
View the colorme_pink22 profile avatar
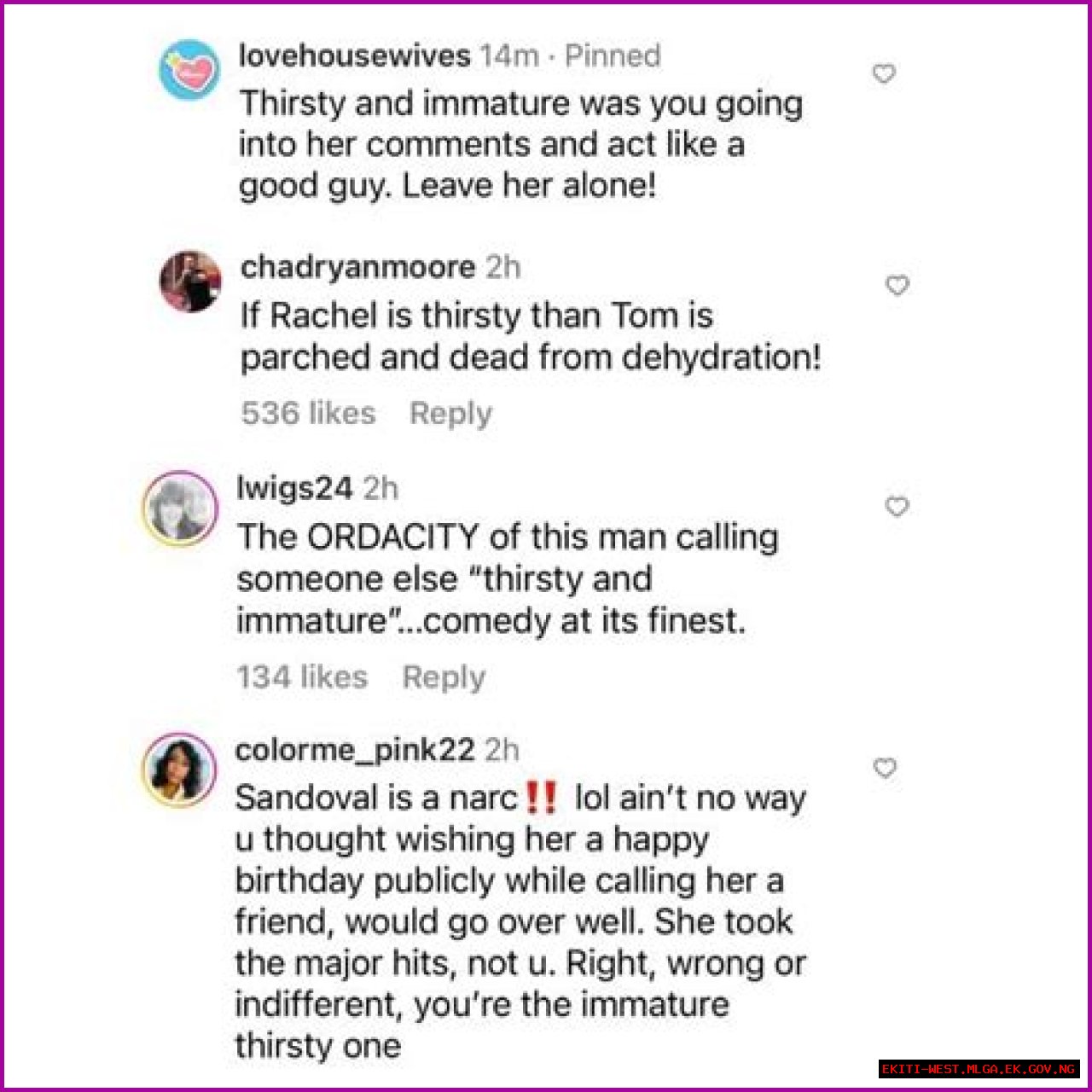pyautogui.click(x=180, y=770)
